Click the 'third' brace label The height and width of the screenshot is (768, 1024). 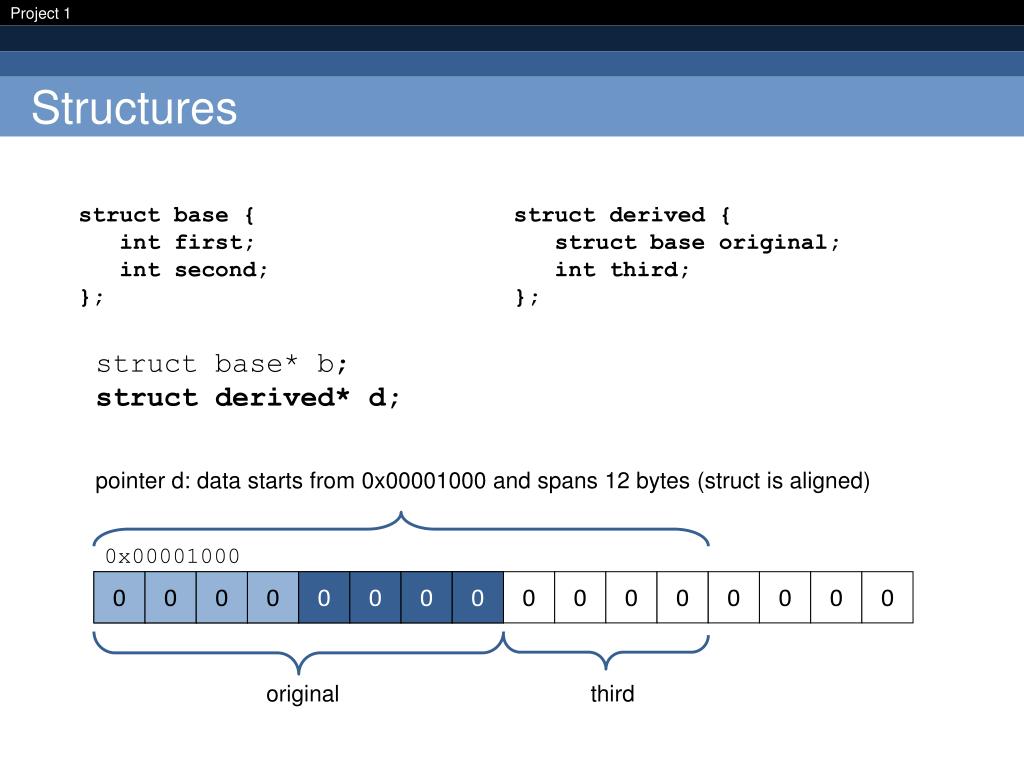pos(612,694)
